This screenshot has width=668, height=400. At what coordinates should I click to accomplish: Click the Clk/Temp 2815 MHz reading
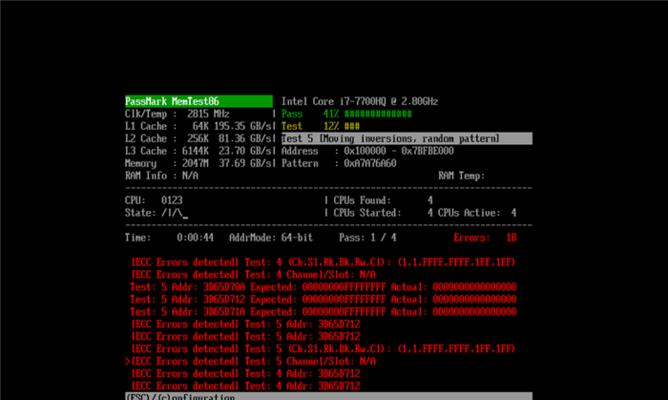(x=177, y=114)
